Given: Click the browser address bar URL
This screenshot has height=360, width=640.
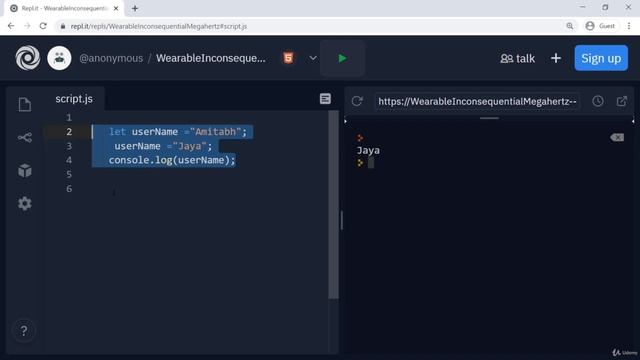Looking at the screenshot, I should (x=159, y=26).
